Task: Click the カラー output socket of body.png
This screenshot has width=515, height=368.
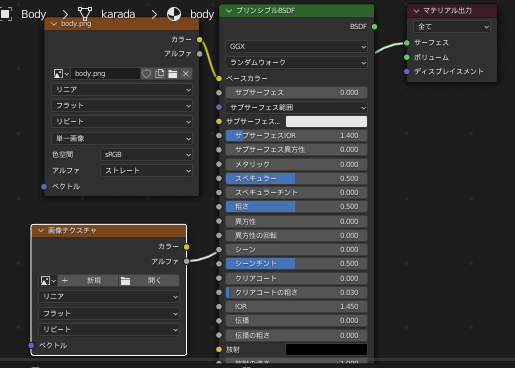Action: click(199, 40)
